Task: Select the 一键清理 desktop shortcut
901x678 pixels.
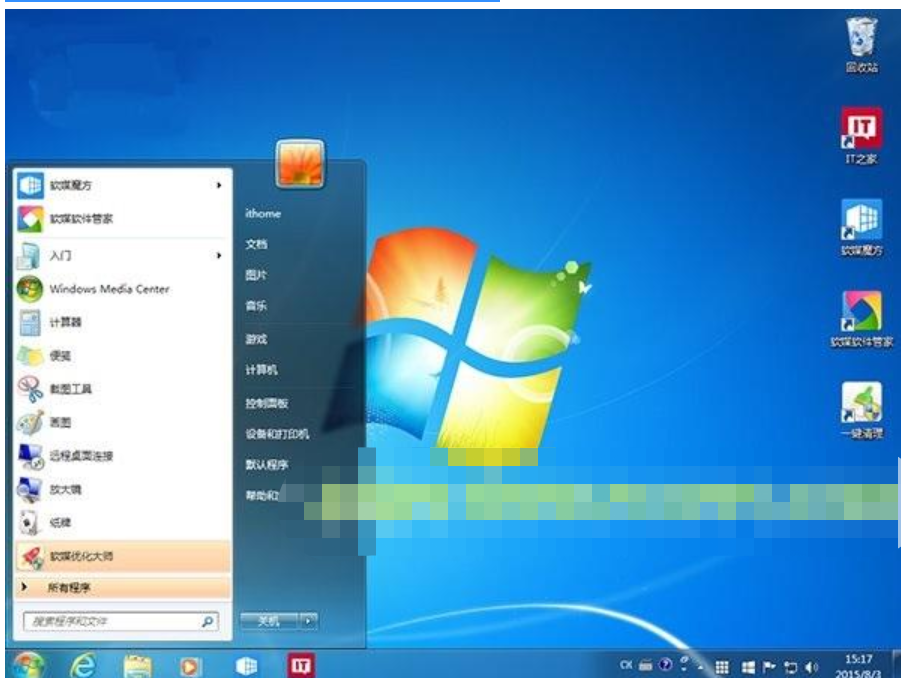Action: point(861,410)
